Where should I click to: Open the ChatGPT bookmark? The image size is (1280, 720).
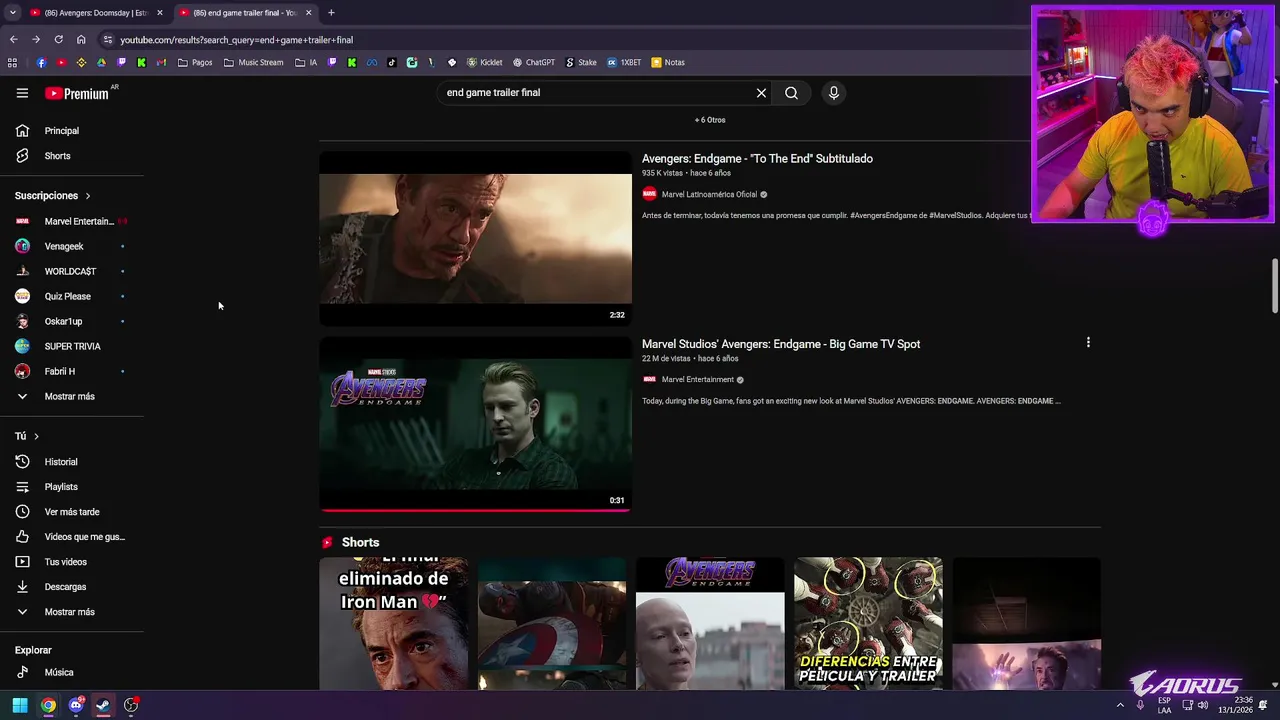tap(534, 62)
